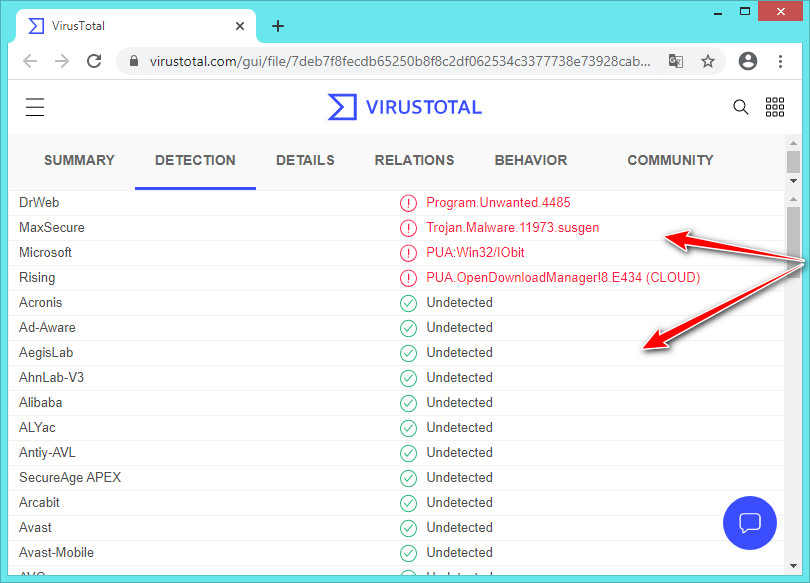Select the PUA:Win32/IObit result text
Screen dimensions: 810x583
point(475,253)
